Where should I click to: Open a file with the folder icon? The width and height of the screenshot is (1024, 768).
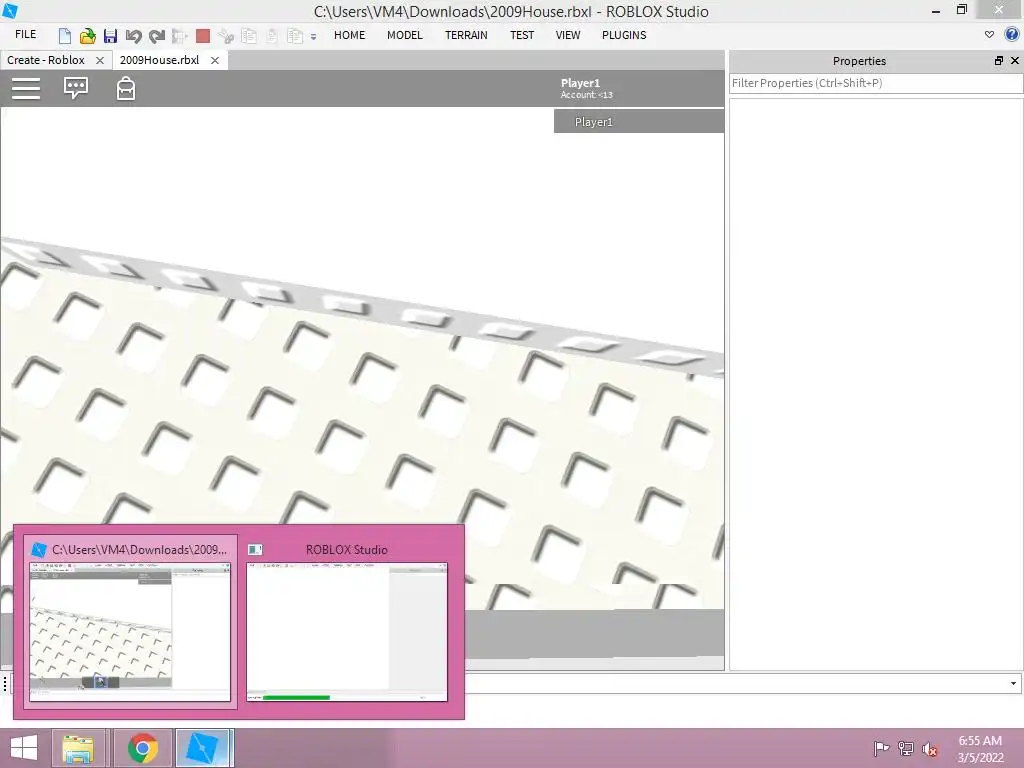tap(88, 36)
